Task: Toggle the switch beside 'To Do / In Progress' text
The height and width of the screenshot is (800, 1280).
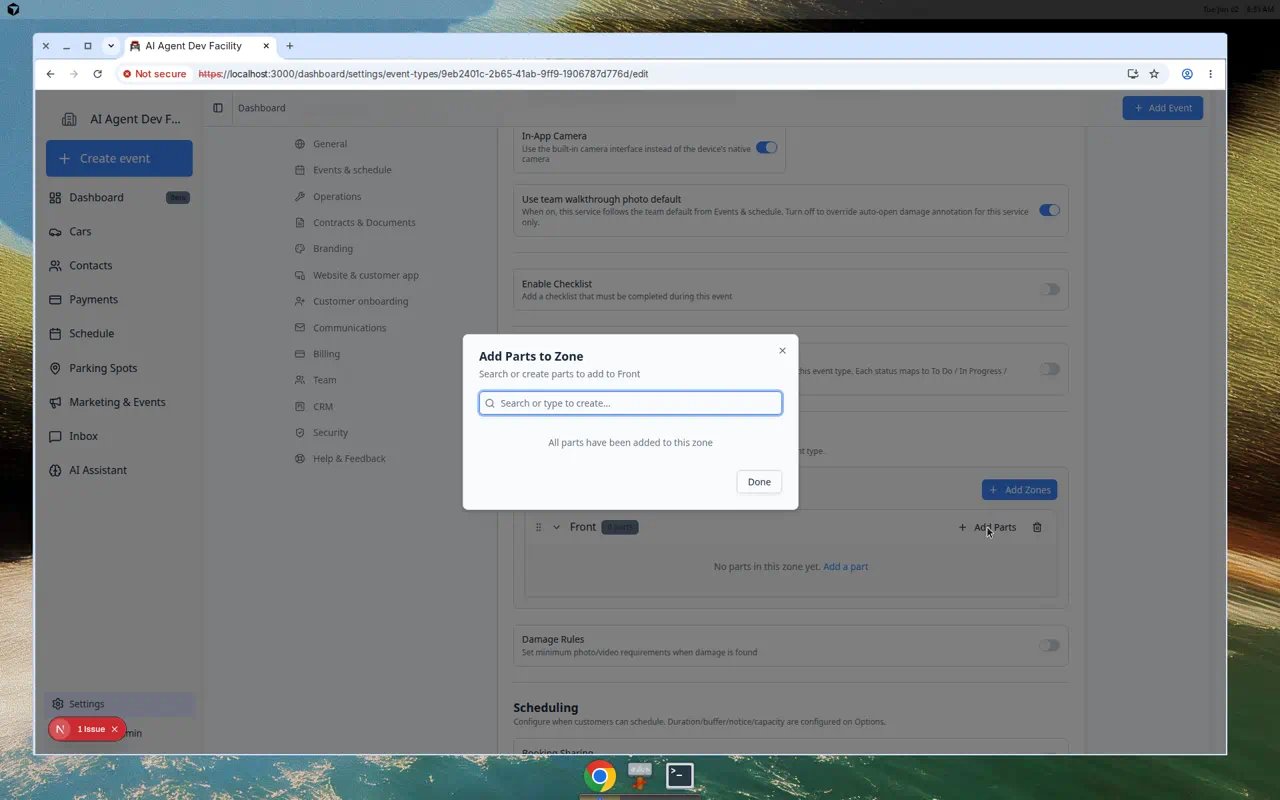Action: pos(1049,369)
